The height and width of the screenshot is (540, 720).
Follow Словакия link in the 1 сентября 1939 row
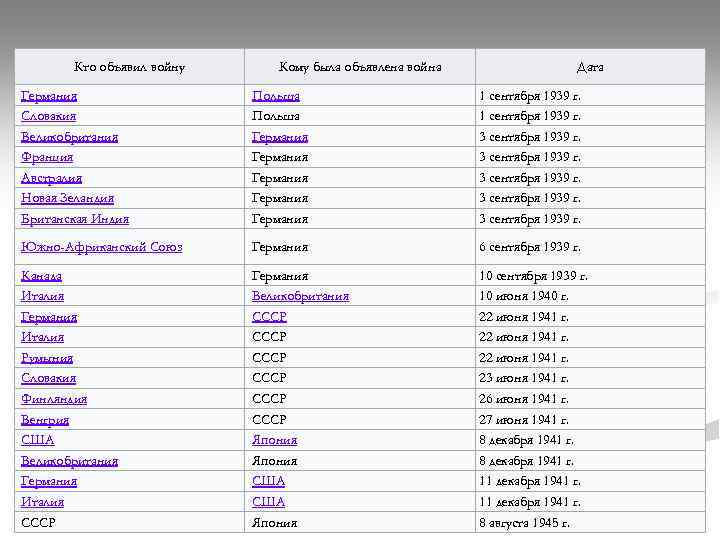tap(49, 116)
